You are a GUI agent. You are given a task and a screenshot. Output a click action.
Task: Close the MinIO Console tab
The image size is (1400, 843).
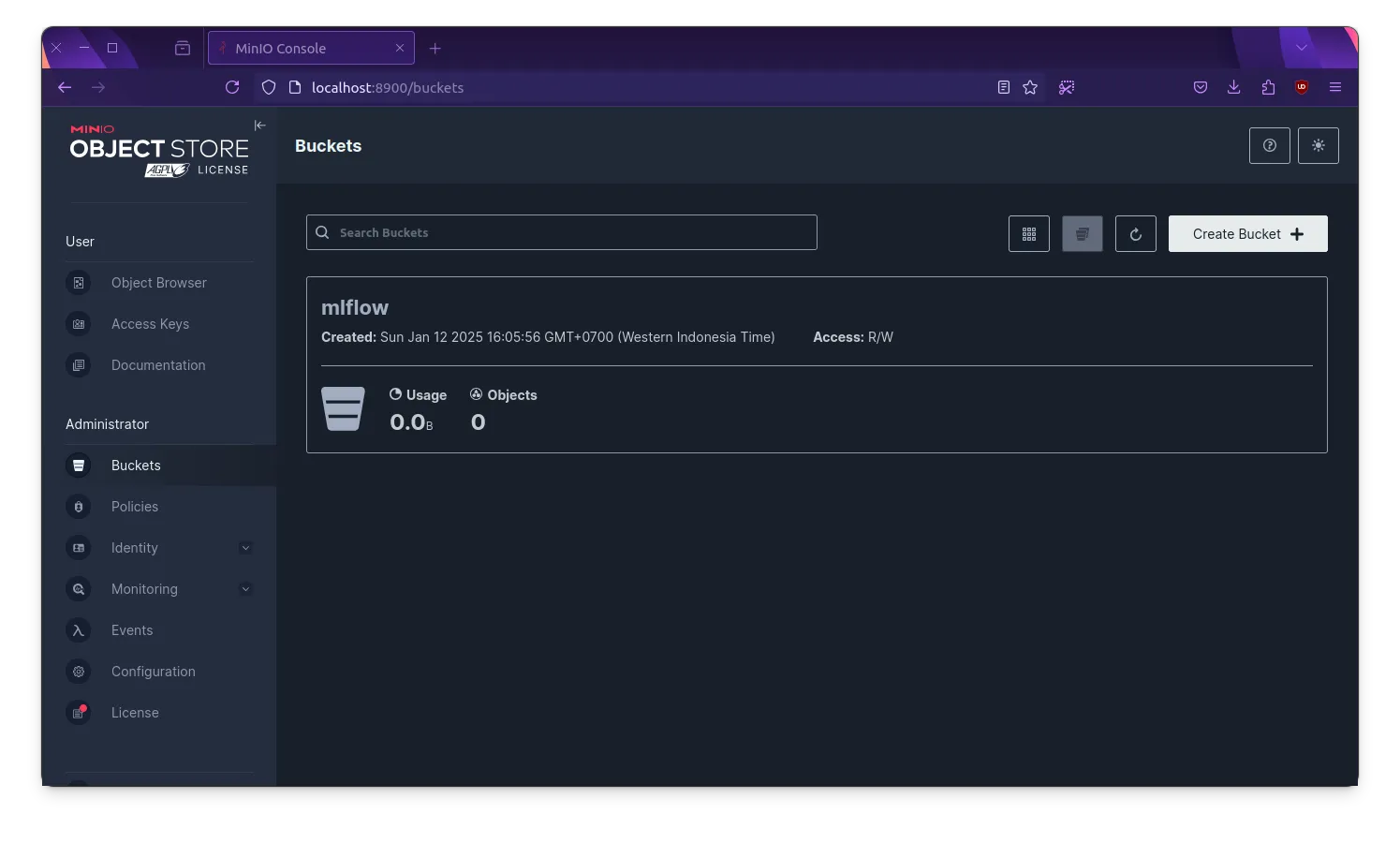(x=400, y=48)
